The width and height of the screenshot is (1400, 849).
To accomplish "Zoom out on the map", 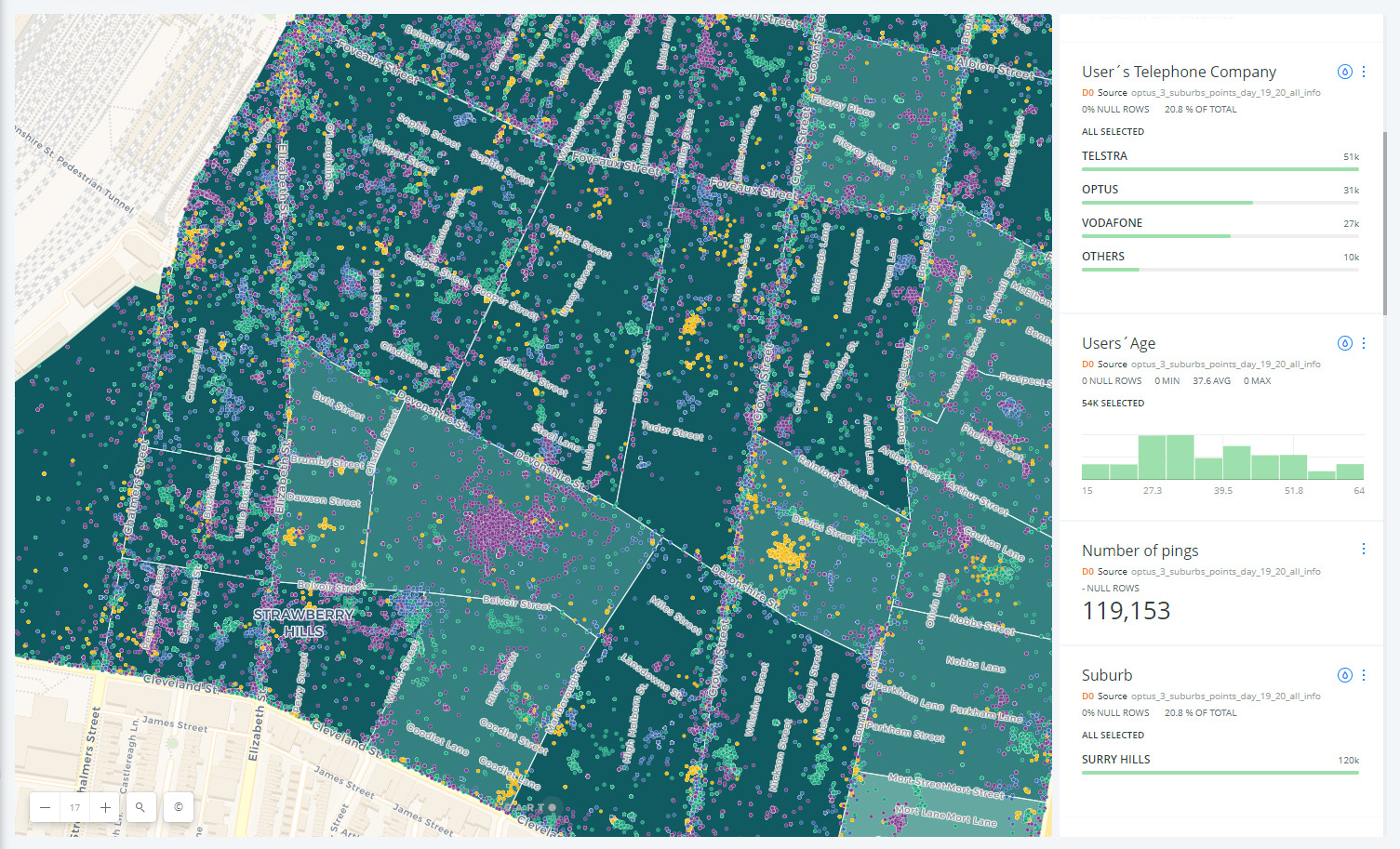I will (x=44, y=807).
